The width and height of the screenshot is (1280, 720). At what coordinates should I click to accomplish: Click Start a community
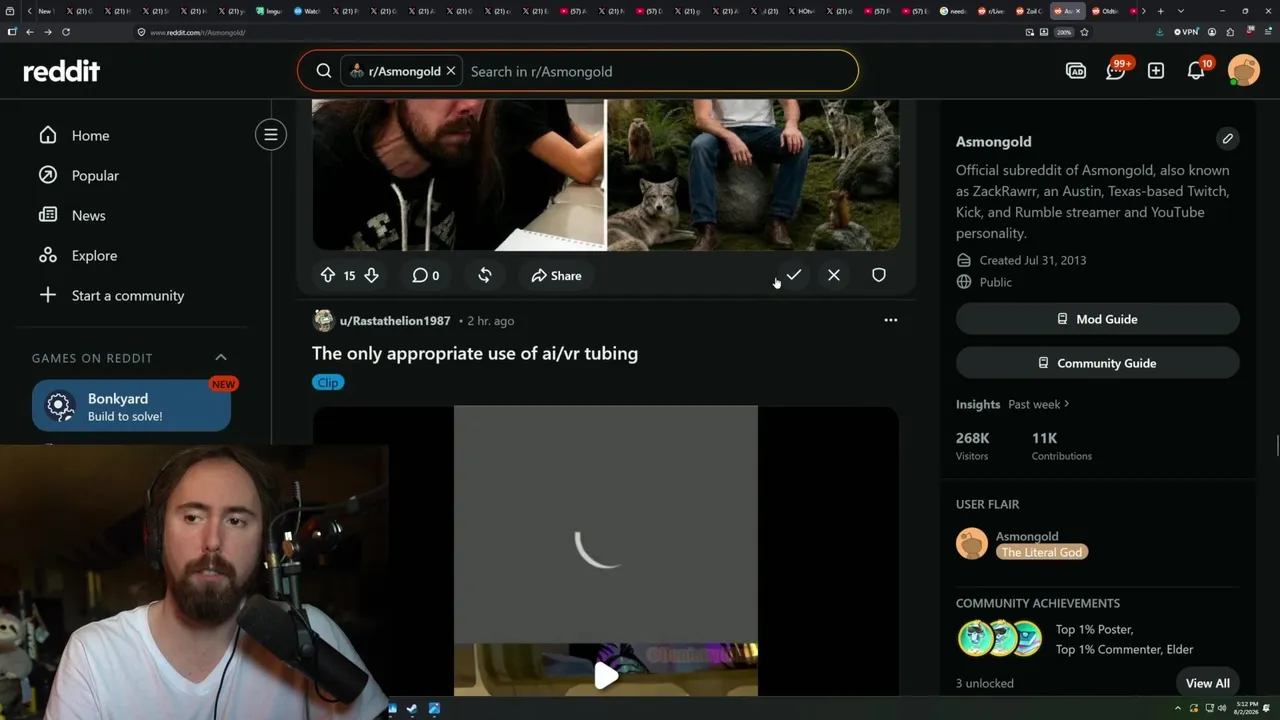pyautogui.click(x=127, y=295)
